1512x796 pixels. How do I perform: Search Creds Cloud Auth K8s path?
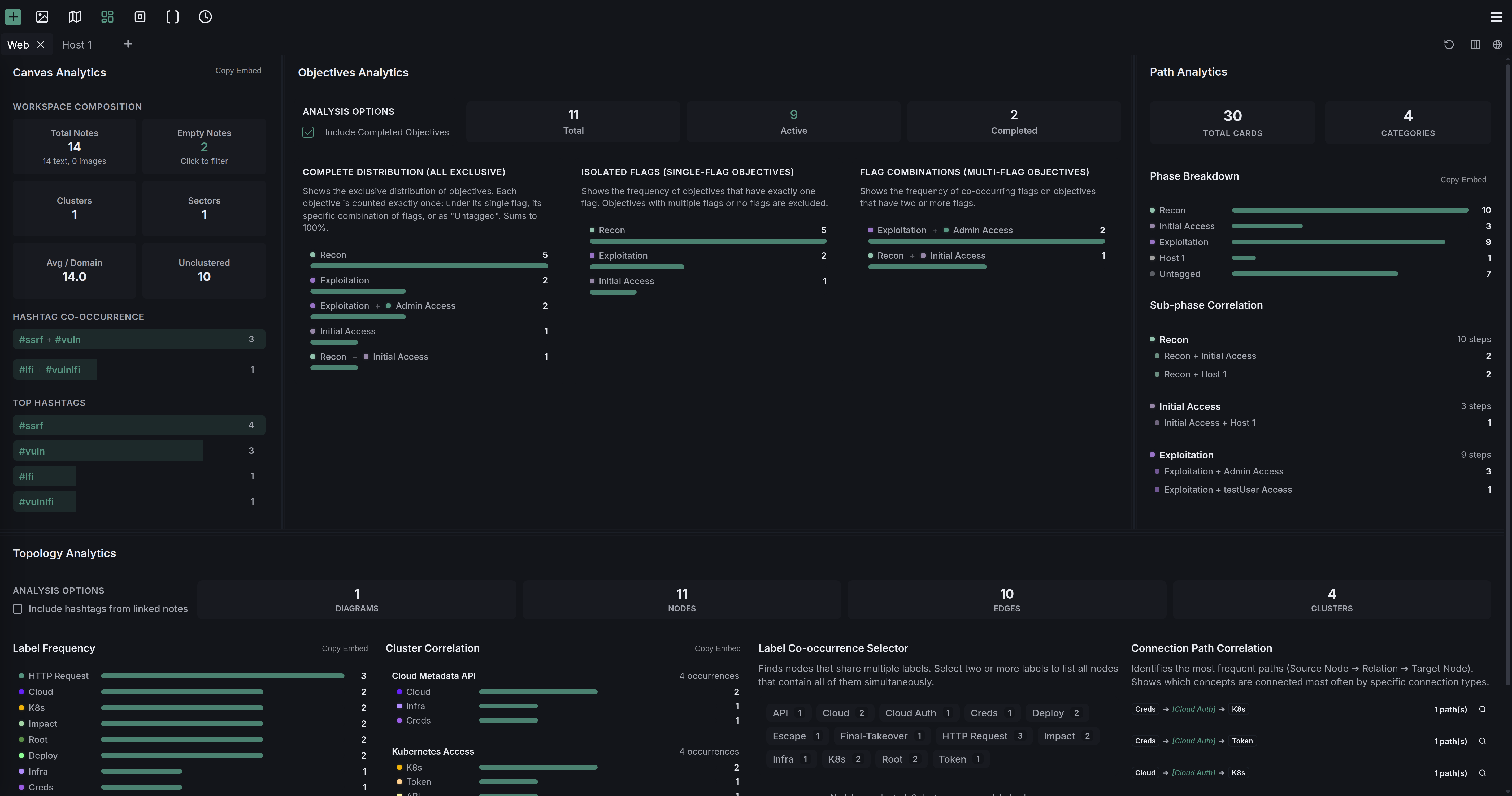(1482, 709)
